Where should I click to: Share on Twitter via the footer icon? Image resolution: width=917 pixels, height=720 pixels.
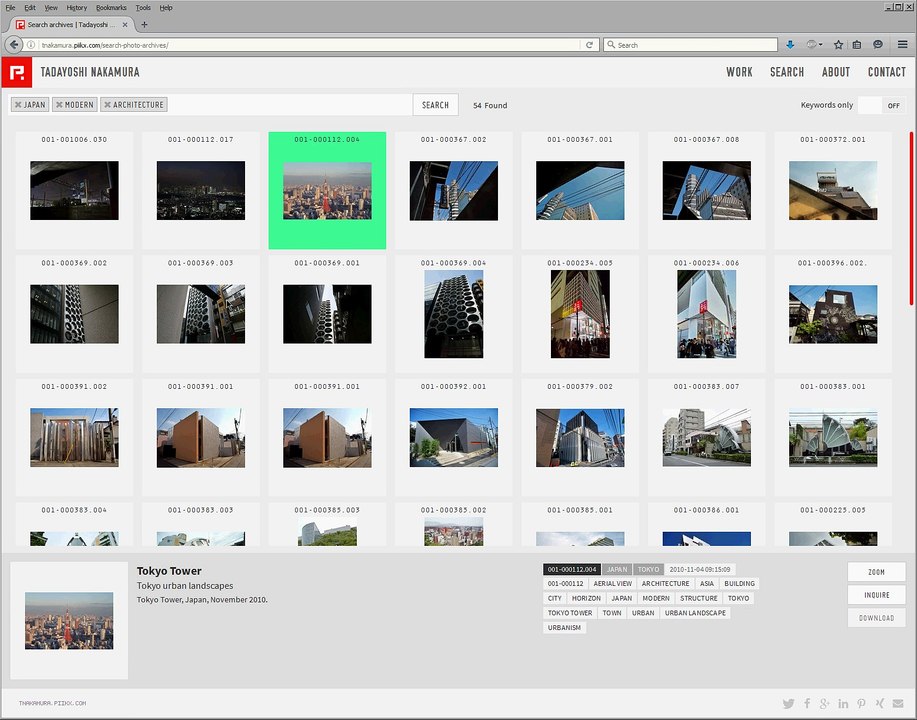click(789, 704)
